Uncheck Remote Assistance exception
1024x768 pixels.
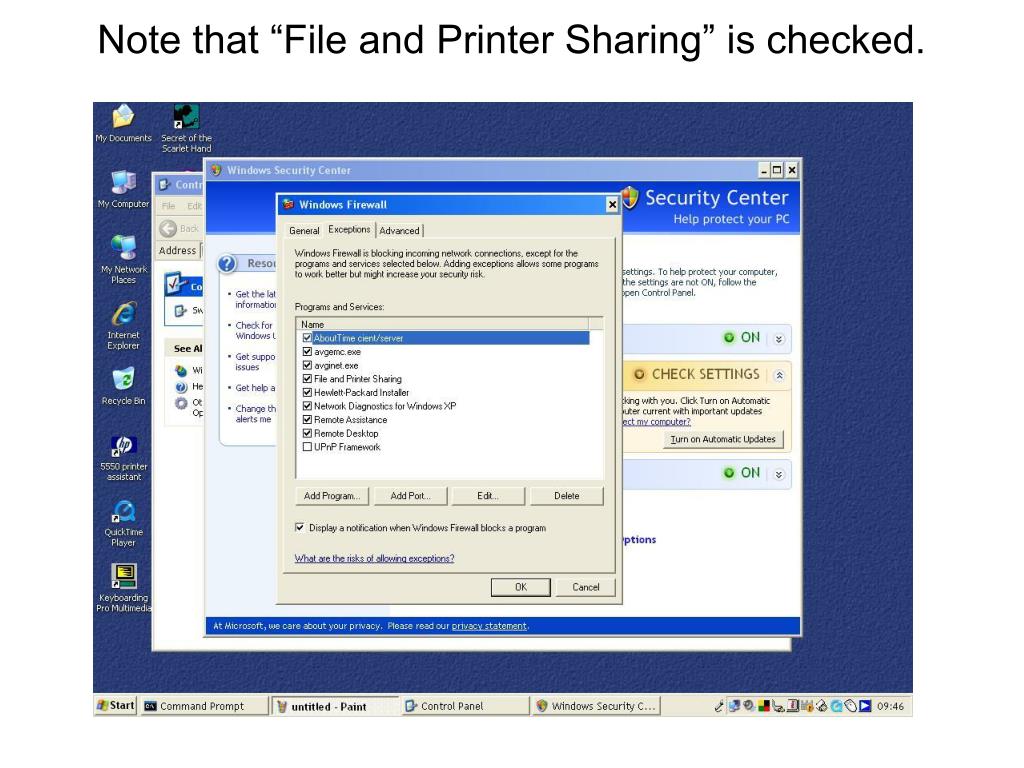pyautogui.click(x=307, y=420)
